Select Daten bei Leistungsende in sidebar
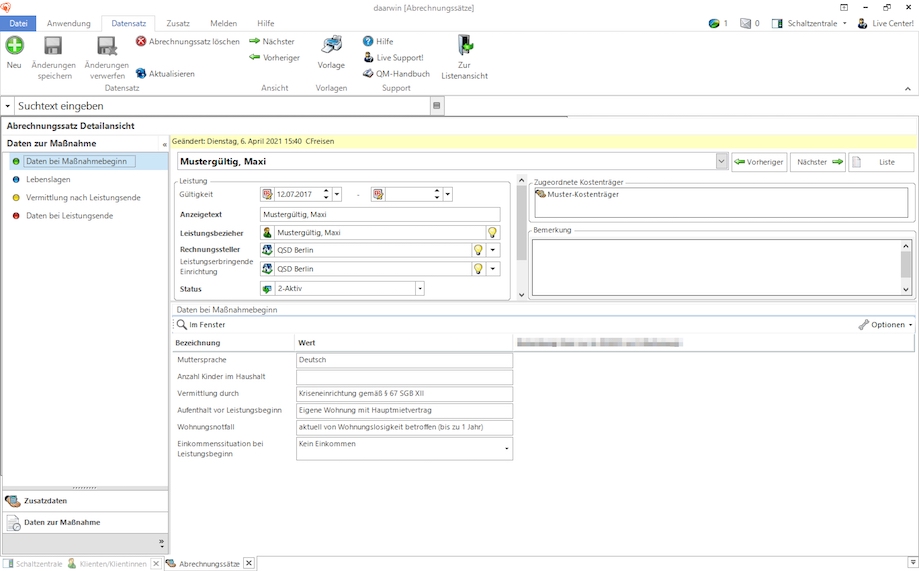This screenshot has width=919, height=571. tap(70, 216)
